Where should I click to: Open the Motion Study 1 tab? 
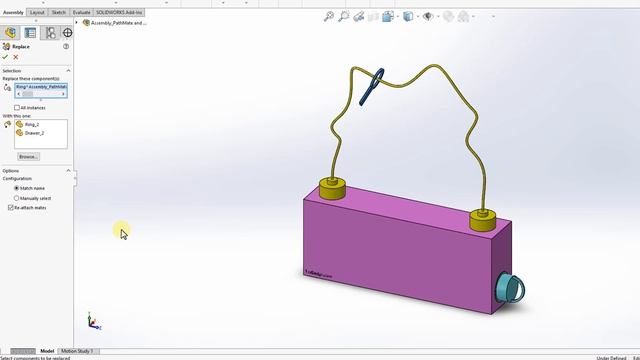pyautogui.click(x=77, y=351)
